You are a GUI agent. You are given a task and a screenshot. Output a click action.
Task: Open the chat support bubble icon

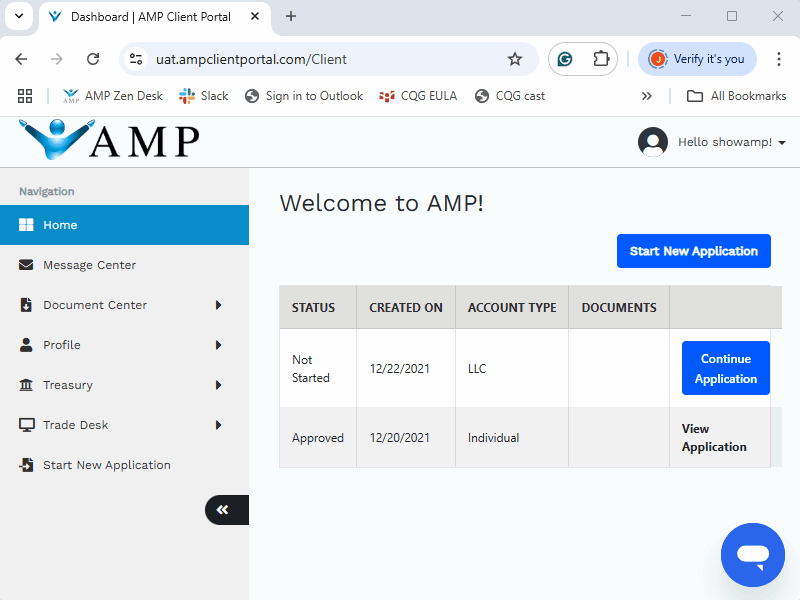(753, 555)
